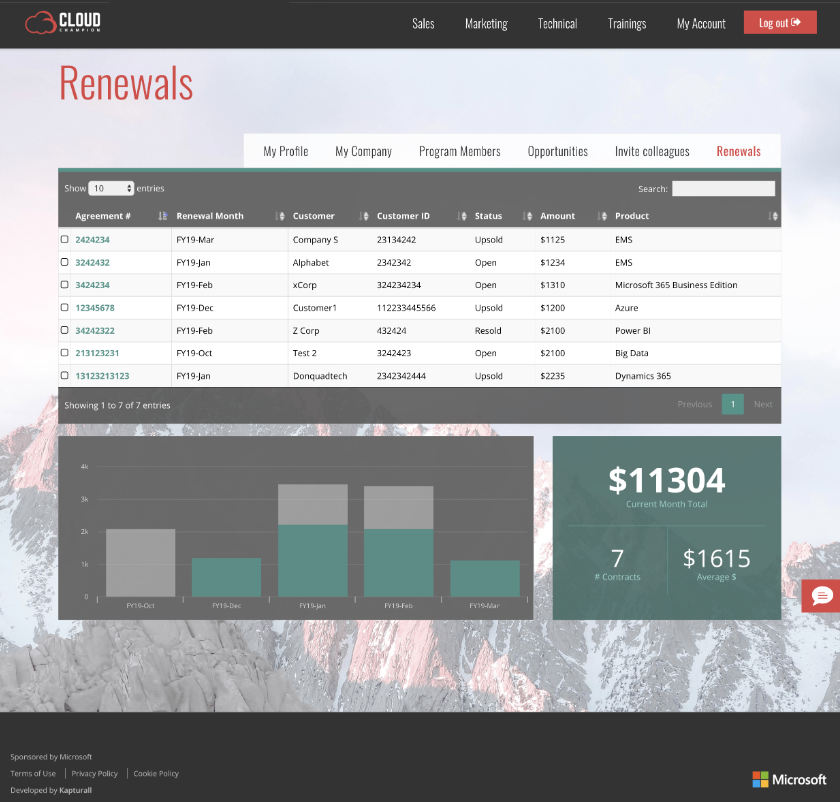Tick the checkbox for agreement 13123213123
Image resolution: width=840 pixels, height=802 pixels.
pyautogui.click(x=65, y=376)
